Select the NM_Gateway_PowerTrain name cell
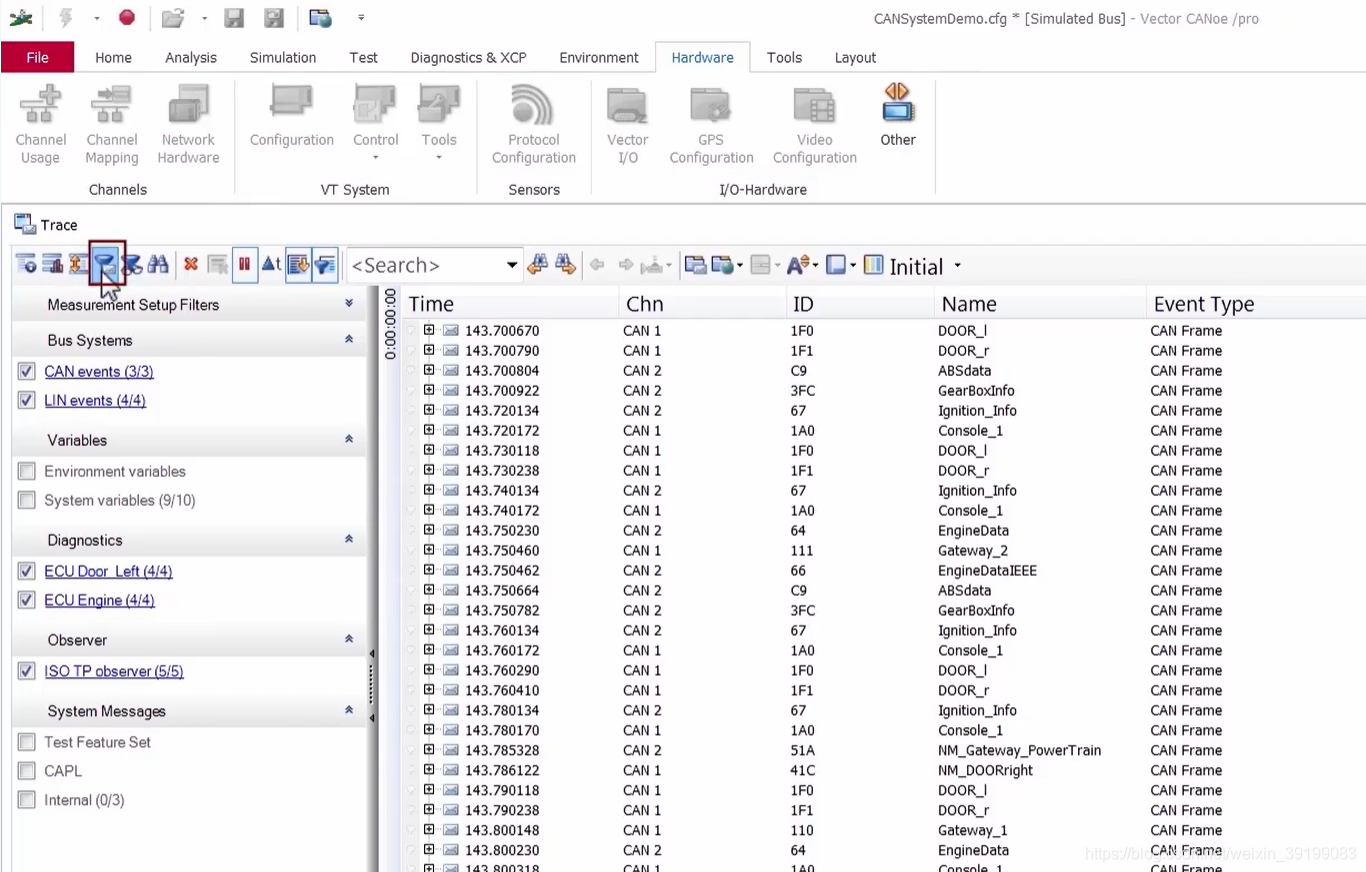Viewport: 1366px width, 872px height. (x=1019, y=750)
